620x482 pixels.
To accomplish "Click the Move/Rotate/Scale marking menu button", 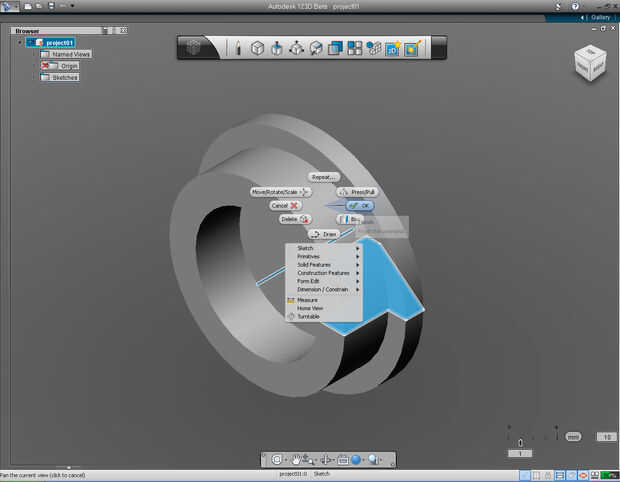I will (x=280, y=192).
